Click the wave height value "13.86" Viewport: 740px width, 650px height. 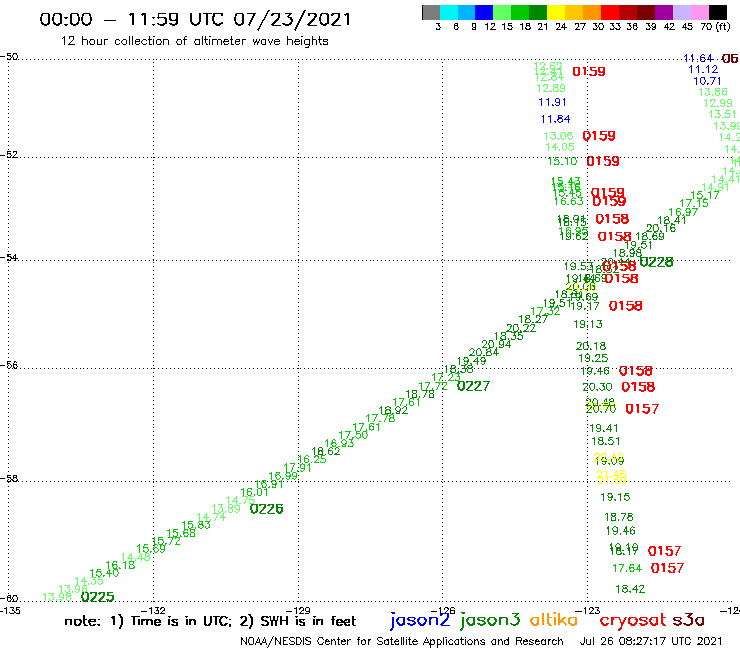[x=713, y=92]
